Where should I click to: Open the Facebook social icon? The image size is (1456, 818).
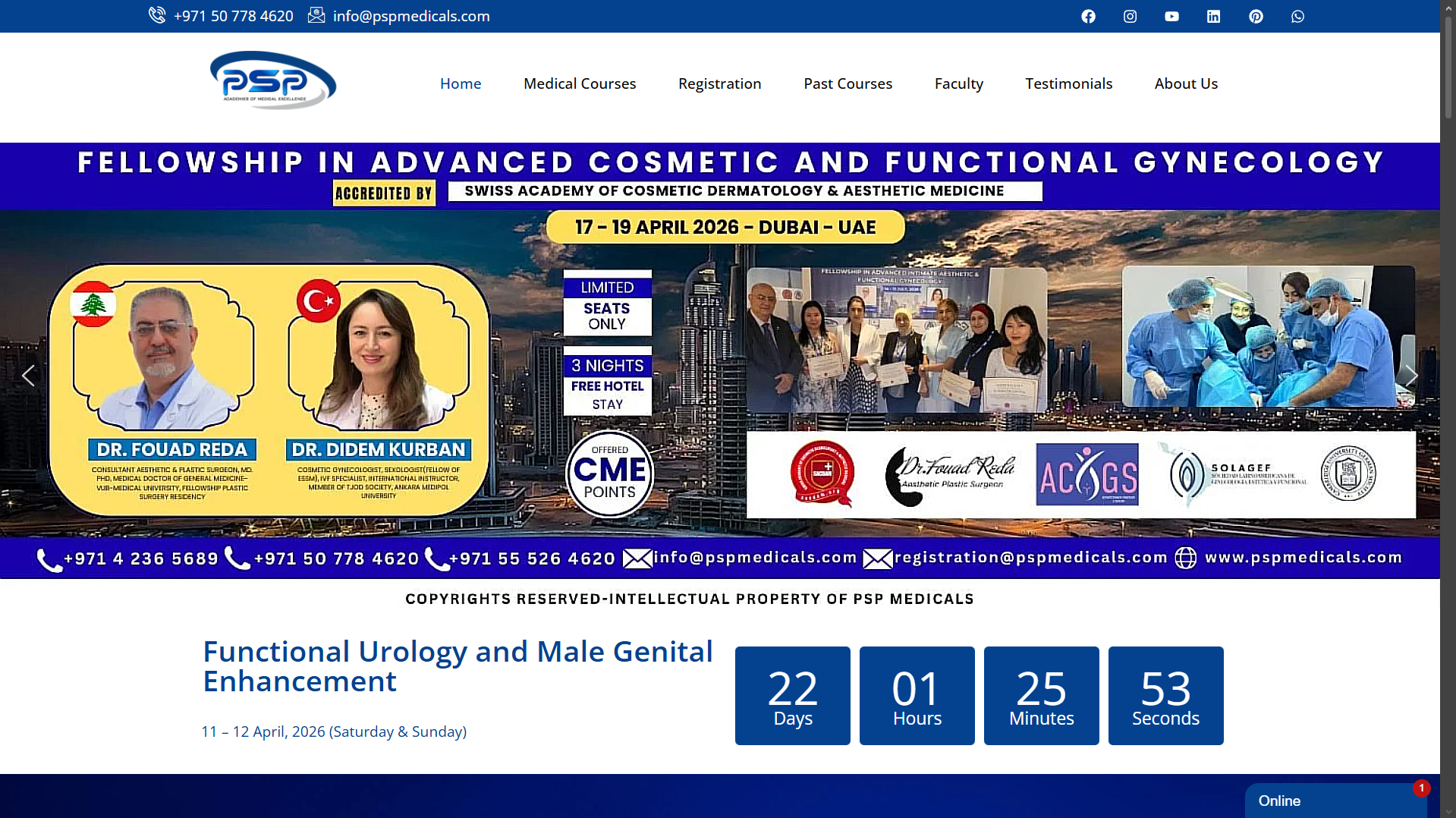click(x=1088, y=16)
